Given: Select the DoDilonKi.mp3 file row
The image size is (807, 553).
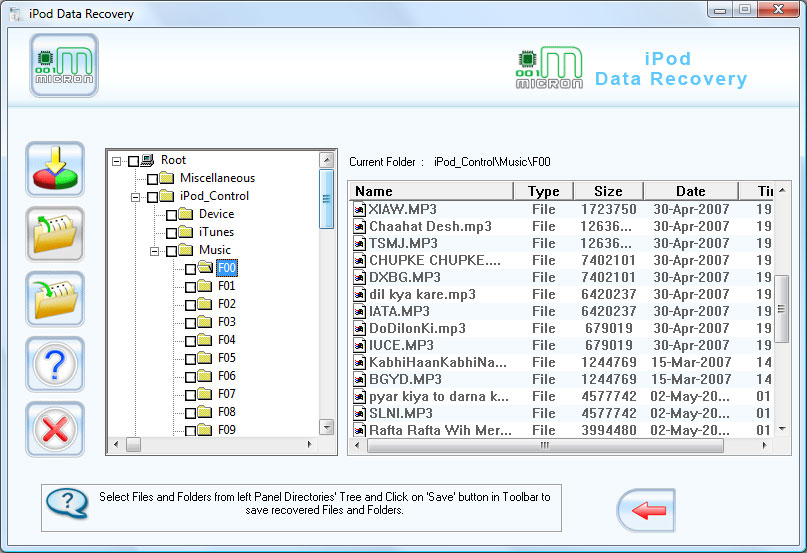Looking at the screenshot, I should coord(562,329).
